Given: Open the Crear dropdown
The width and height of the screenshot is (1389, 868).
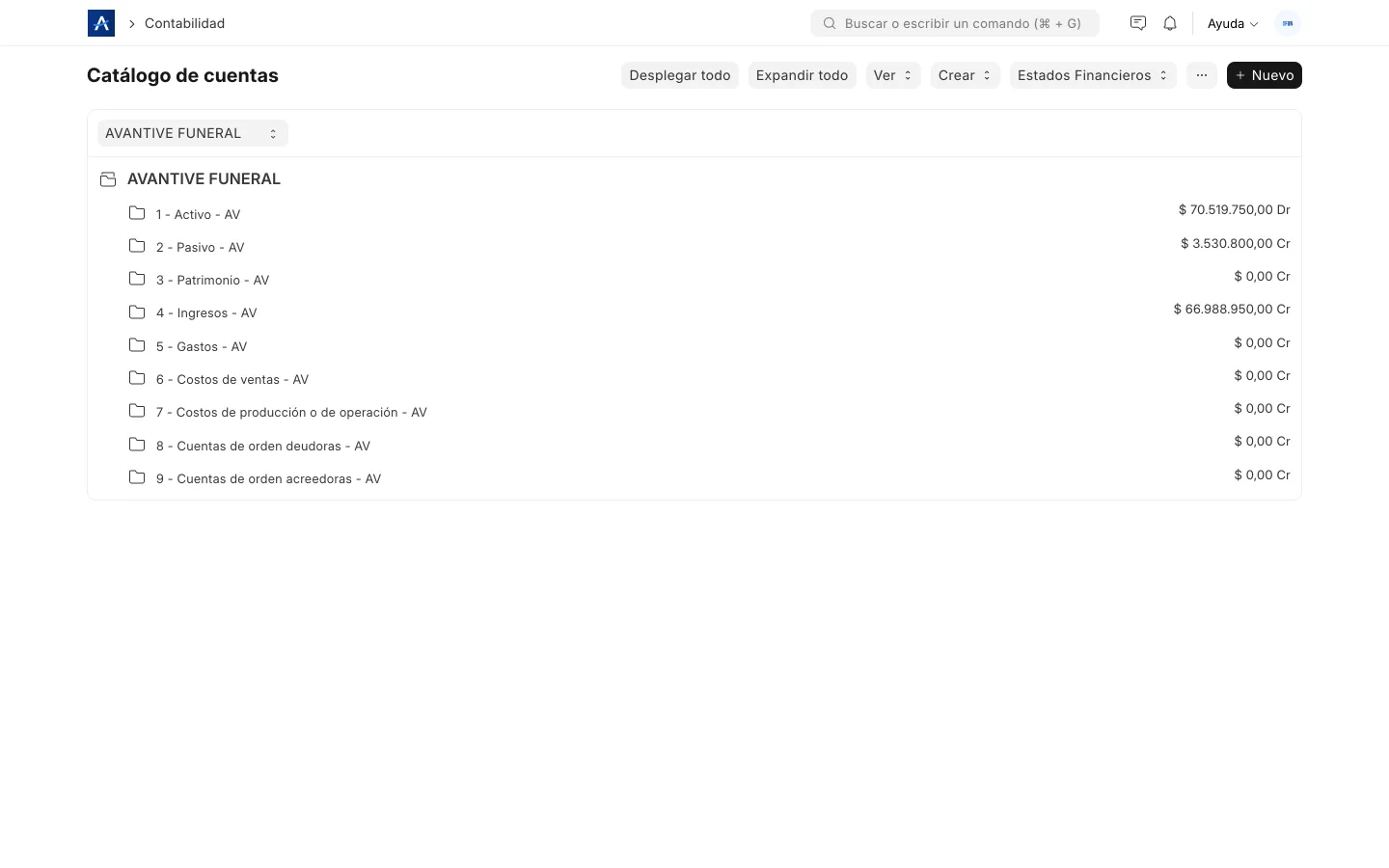Looking at the screenshot, I should coord(965,75).
